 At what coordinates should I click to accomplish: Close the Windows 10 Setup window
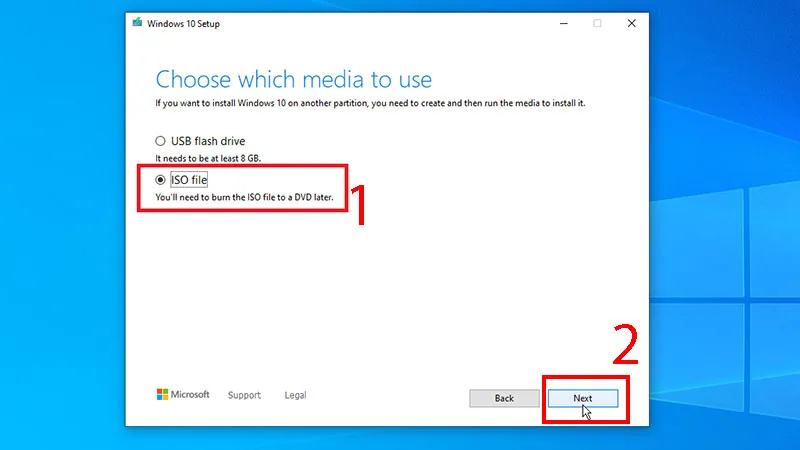[x=632, y=23]
